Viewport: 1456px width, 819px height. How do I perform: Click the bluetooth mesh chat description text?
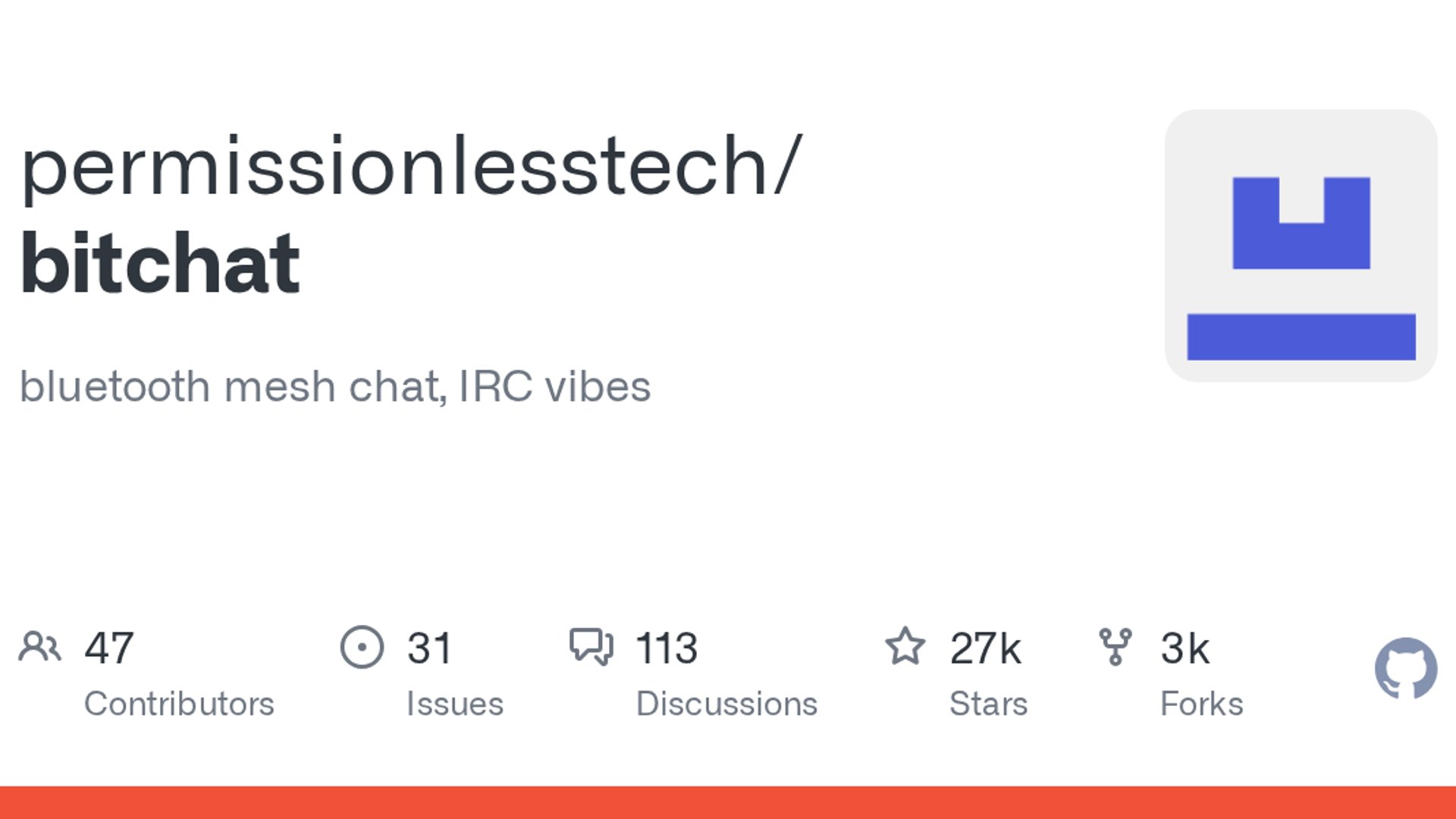(x=334, y=387)
